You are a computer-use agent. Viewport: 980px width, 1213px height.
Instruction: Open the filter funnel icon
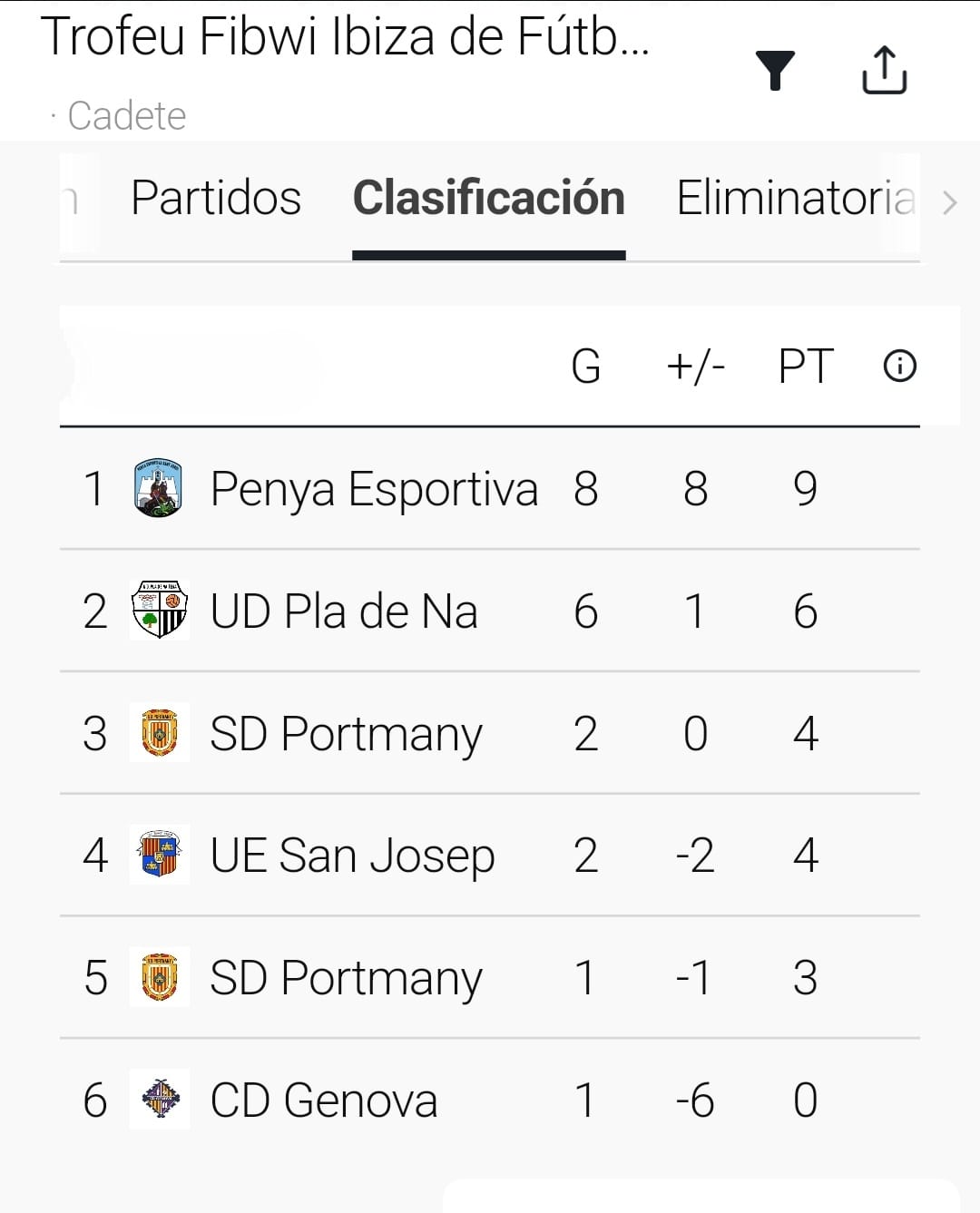pyautogui.click(x=775, y=71)
